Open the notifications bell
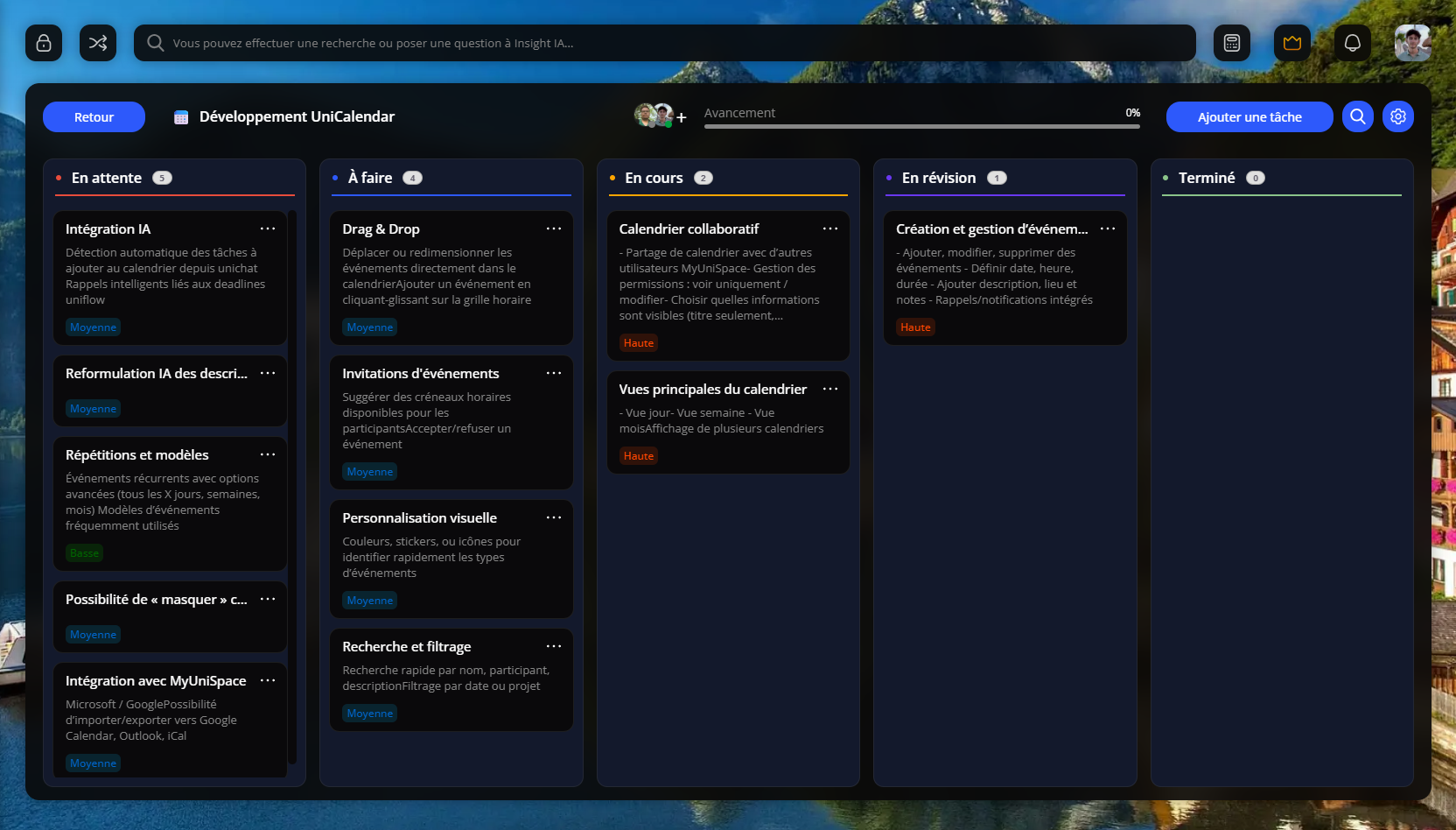Screen dimensions: 1456x830 (x=1353, y=43)
